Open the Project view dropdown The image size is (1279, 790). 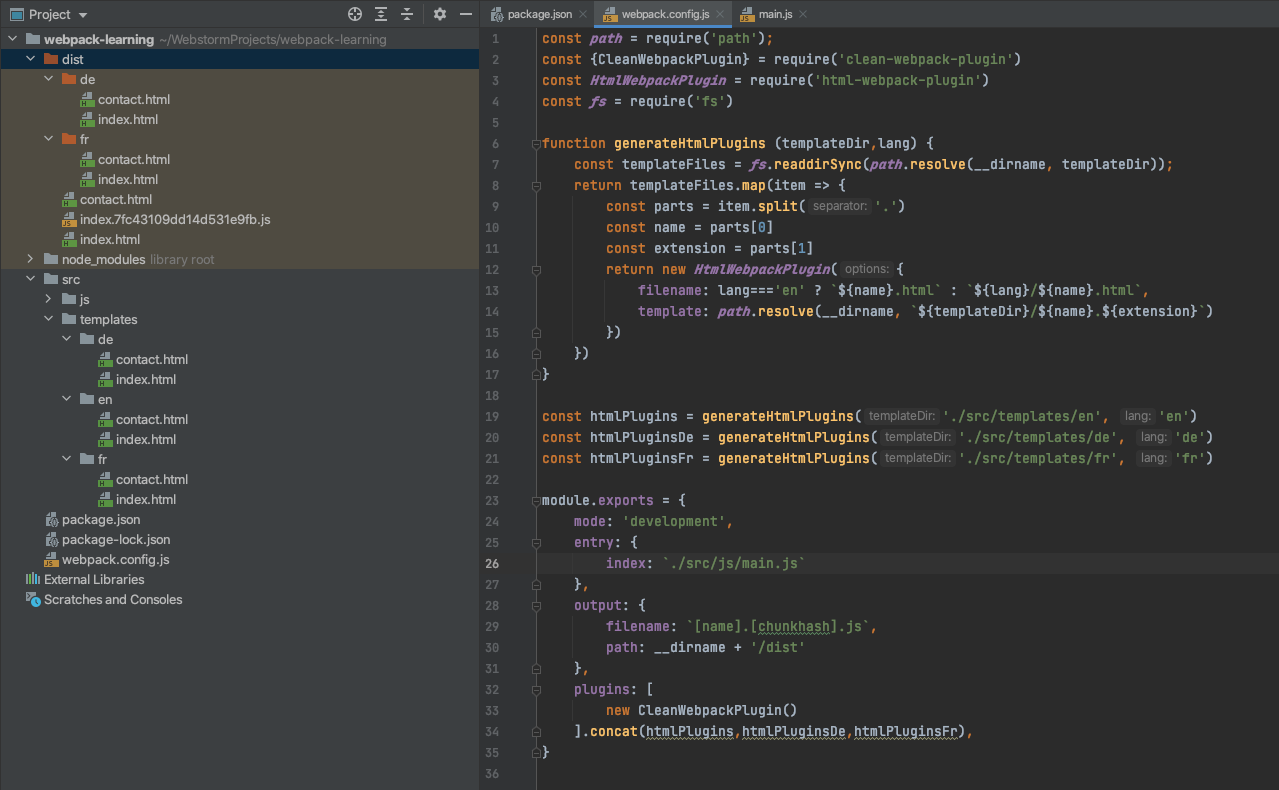point(82,15)
